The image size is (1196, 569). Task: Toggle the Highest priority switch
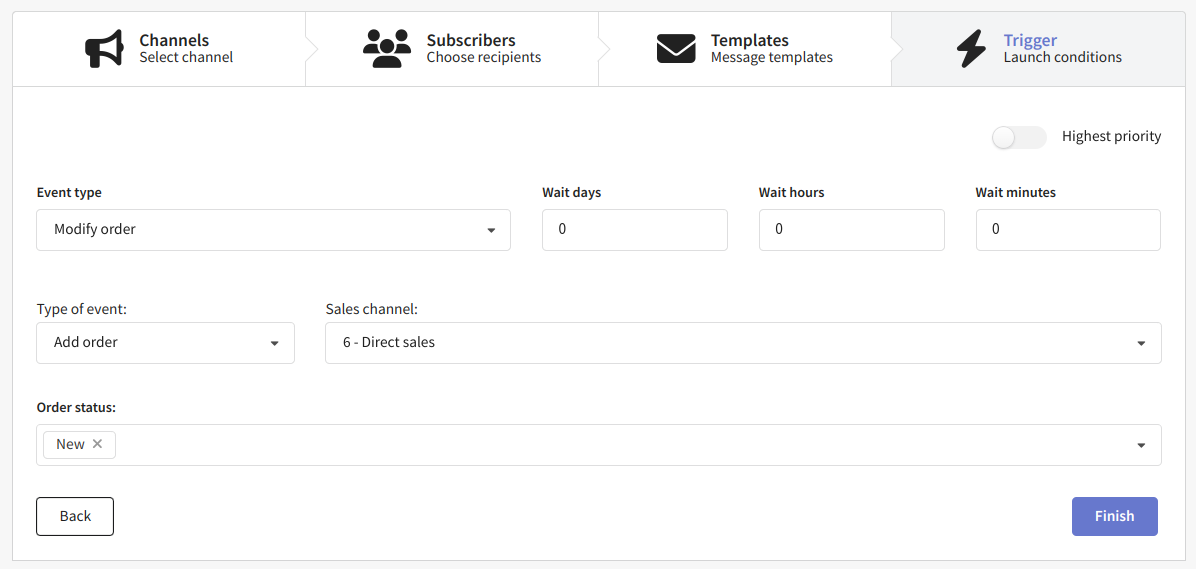1018,137
